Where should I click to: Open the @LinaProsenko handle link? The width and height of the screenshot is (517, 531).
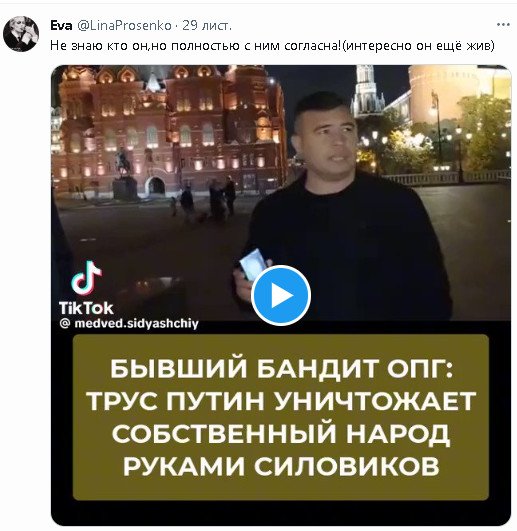click(125, 26)
